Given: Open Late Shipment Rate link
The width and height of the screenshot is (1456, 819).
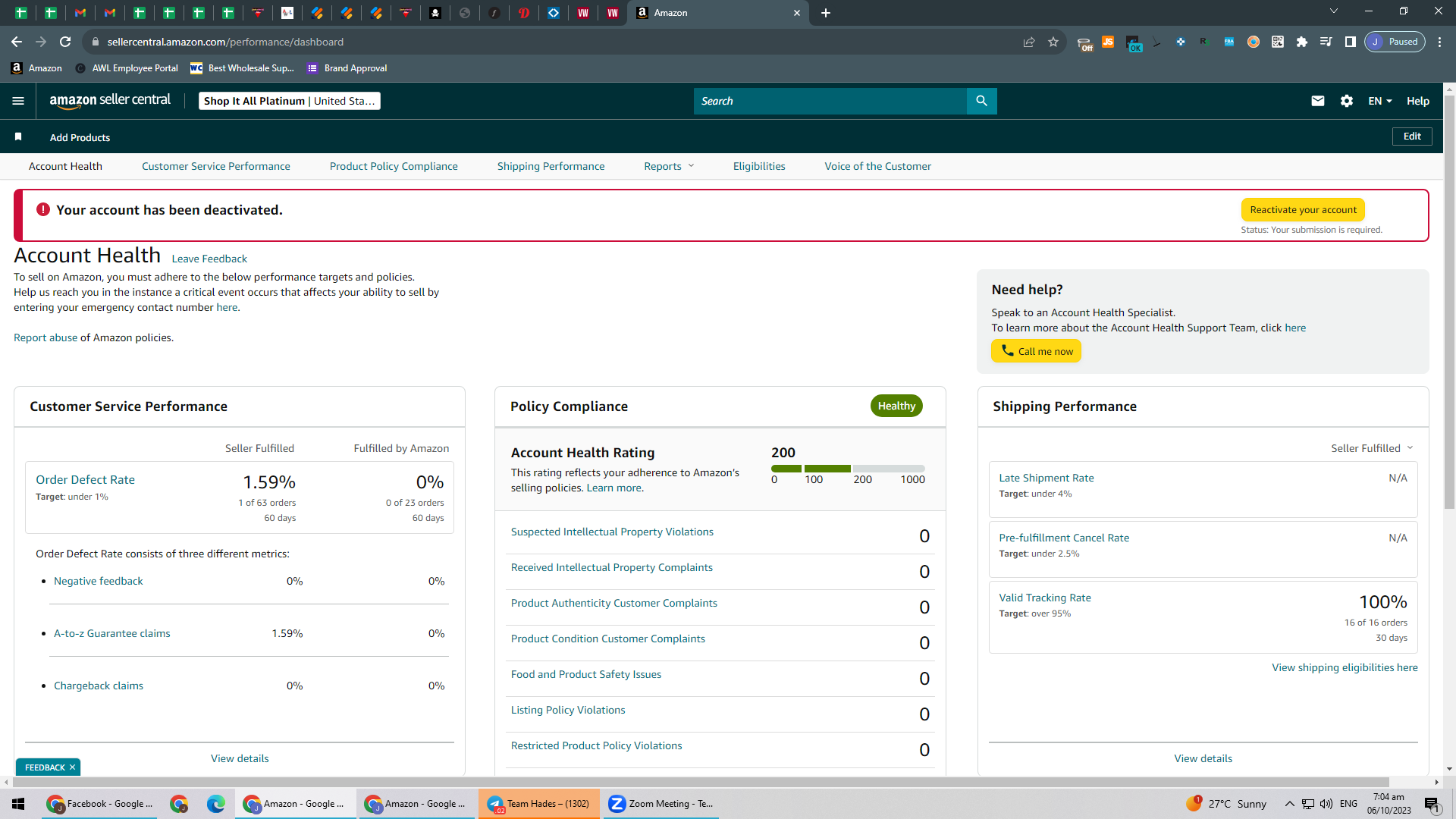Looking at the screenshot, I should coord(1046,478).
